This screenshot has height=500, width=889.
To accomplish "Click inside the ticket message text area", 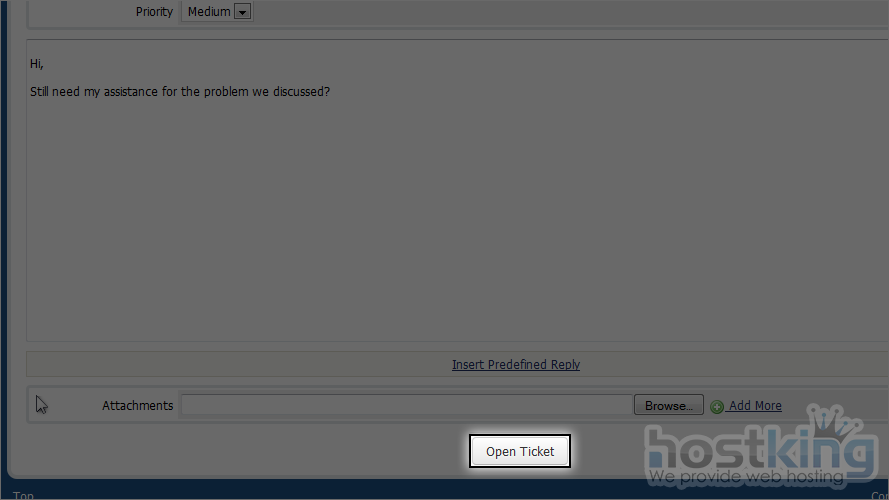I will (457, 190).
